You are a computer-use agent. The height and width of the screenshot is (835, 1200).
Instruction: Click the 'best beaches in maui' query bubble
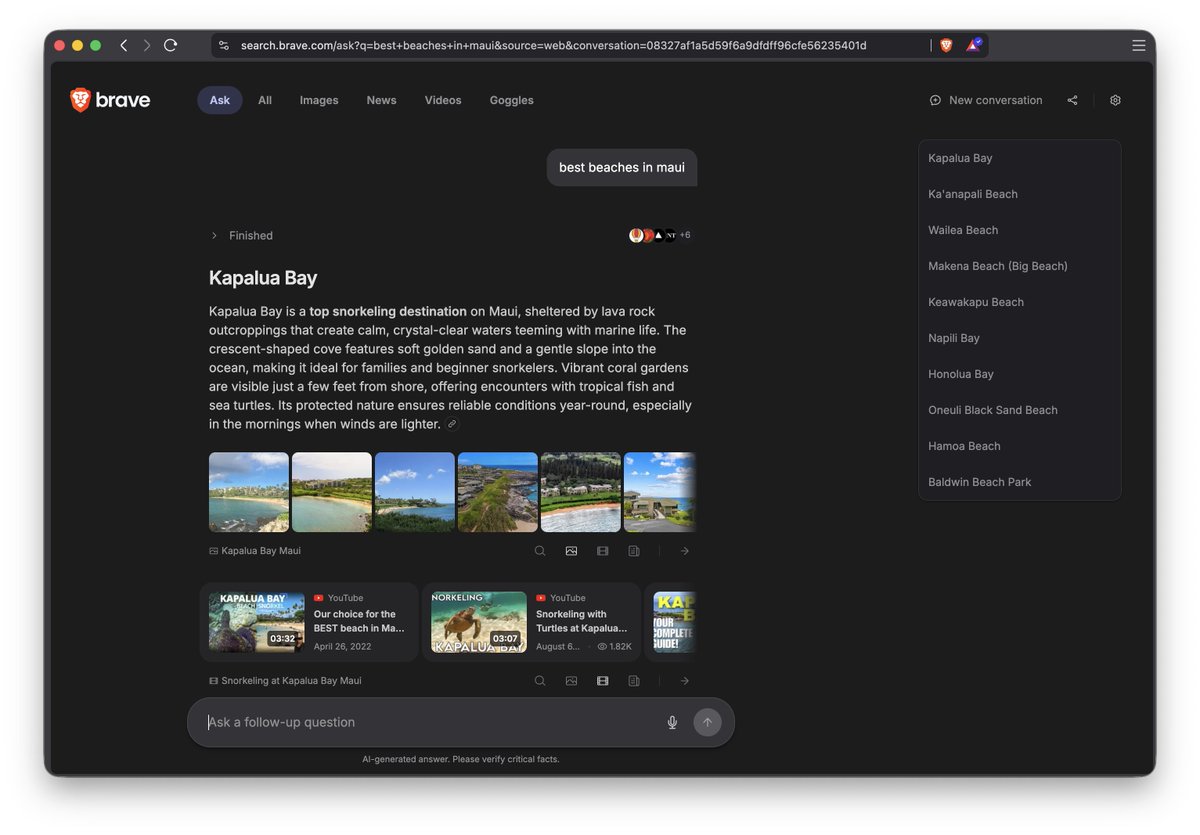coord(622,167)
